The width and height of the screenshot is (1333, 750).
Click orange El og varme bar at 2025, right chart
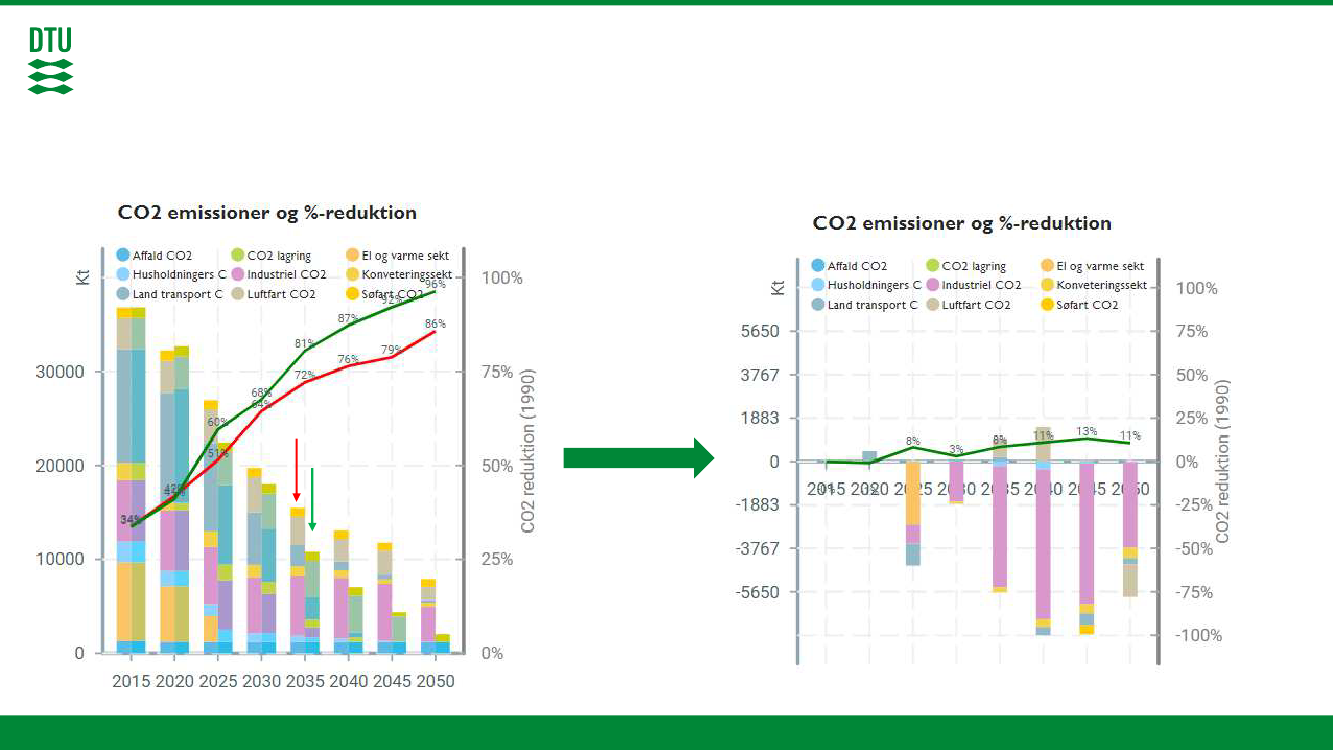(x=913, y=493)
